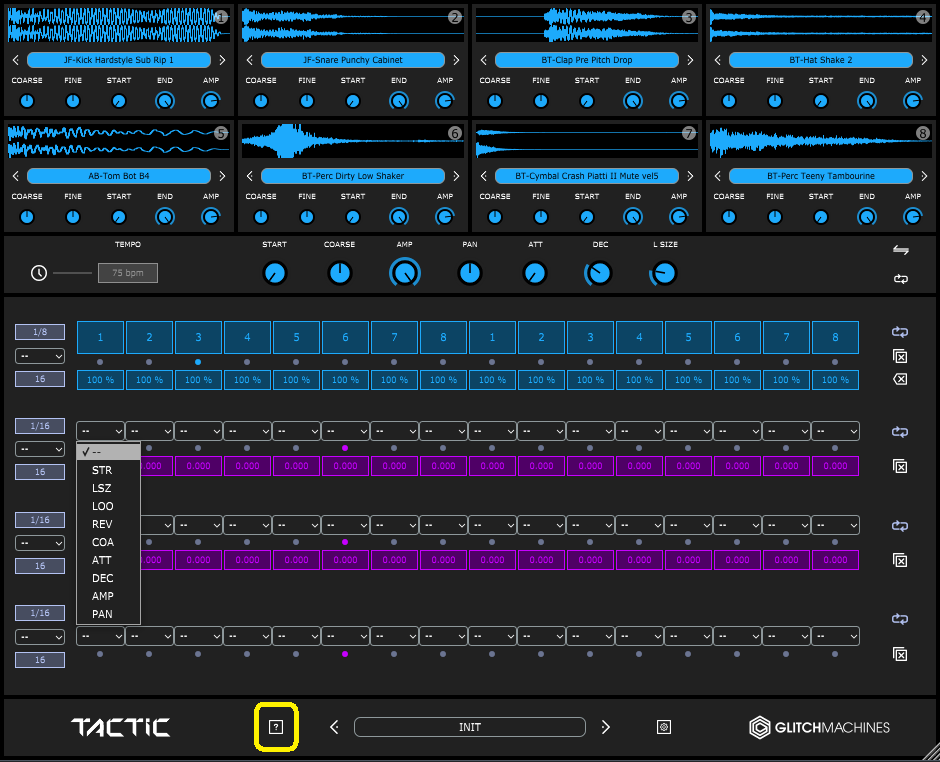
Task: Select REV in the open dropdown list
Action: [109, 524]
